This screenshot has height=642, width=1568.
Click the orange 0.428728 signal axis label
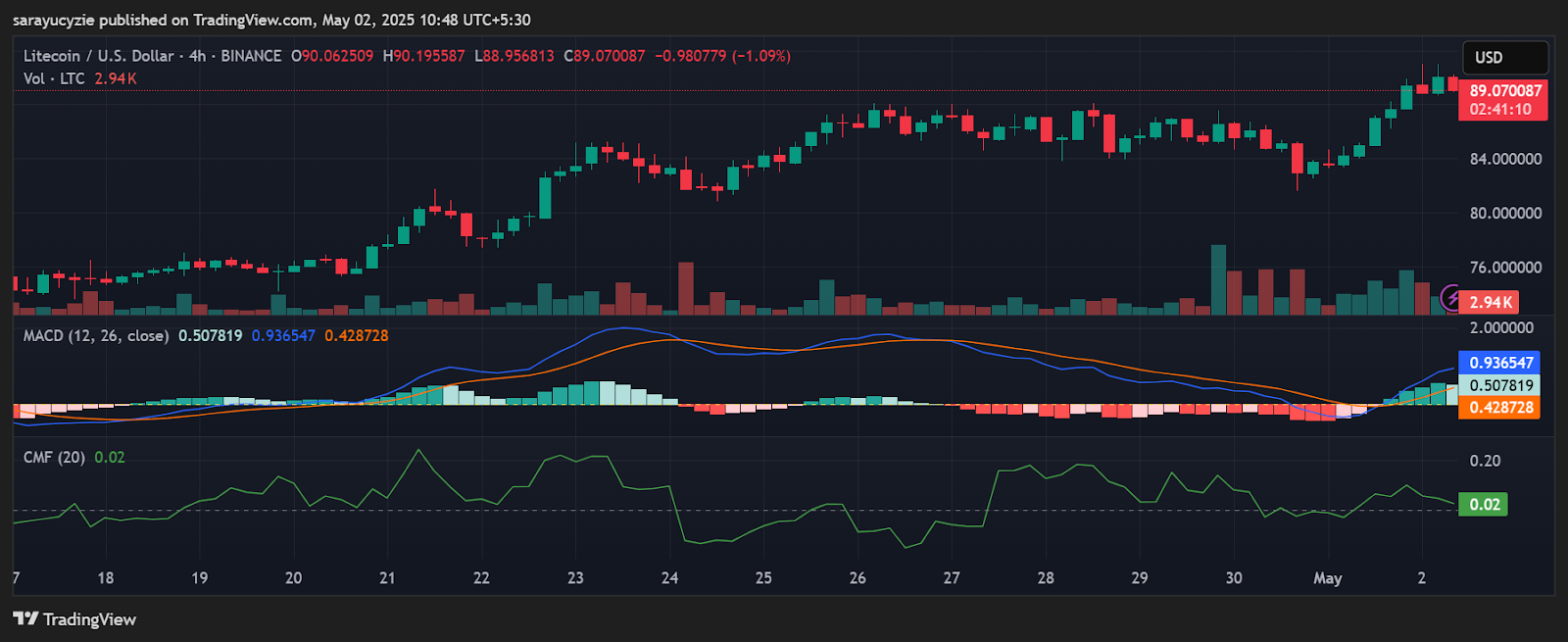pos(1499,408)
